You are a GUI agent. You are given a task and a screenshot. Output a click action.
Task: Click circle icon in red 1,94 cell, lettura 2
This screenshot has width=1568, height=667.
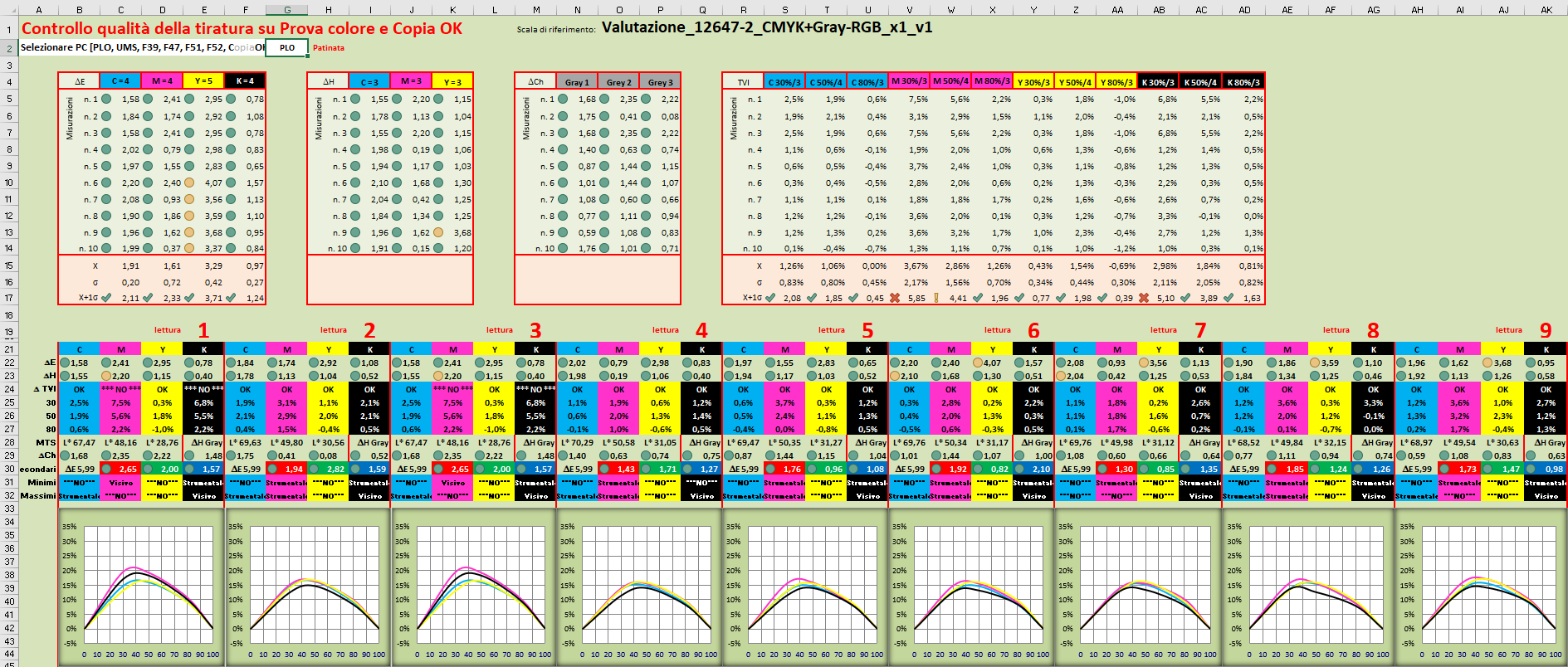coord(272,469)
